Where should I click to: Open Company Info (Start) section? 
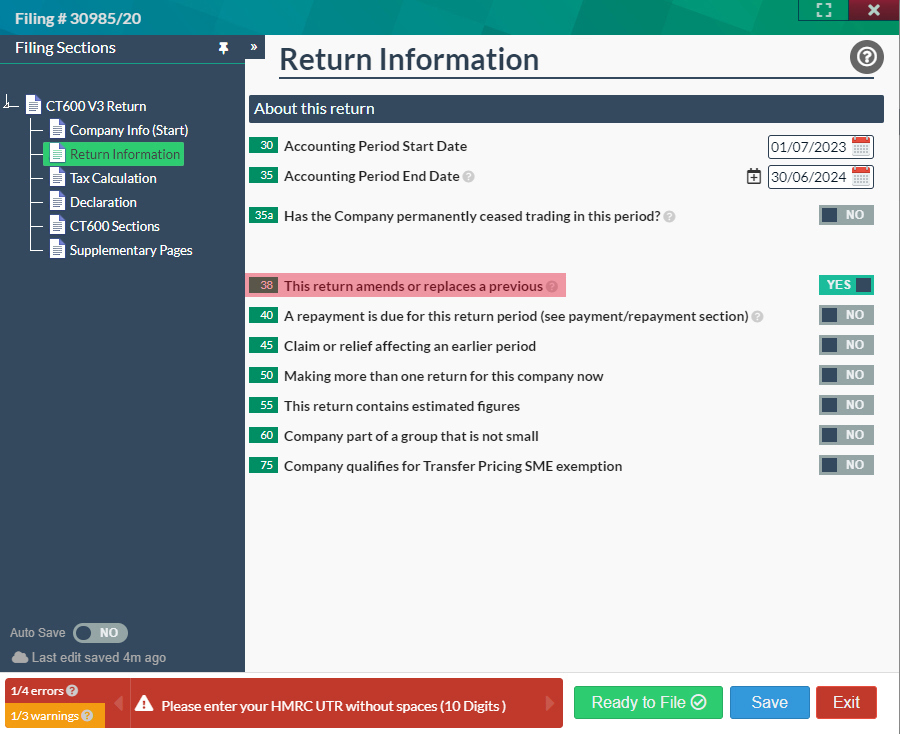[x=129, y=130]
